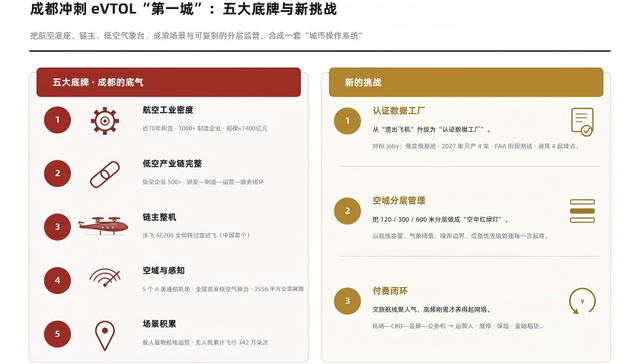640x364 pixels.
Task: Click the line starting 低空企业 500+
Action: point(203,182)
